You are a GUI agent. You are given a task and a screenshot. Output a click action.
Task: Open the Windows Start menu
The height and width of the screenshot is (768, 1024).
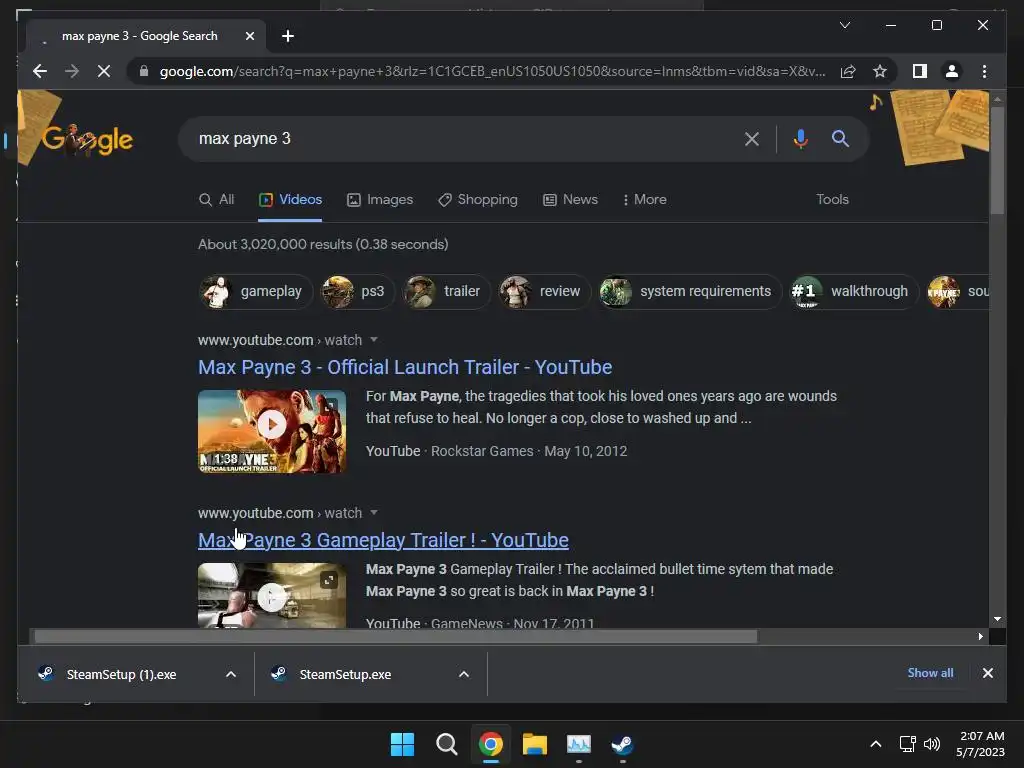point(402,744)
